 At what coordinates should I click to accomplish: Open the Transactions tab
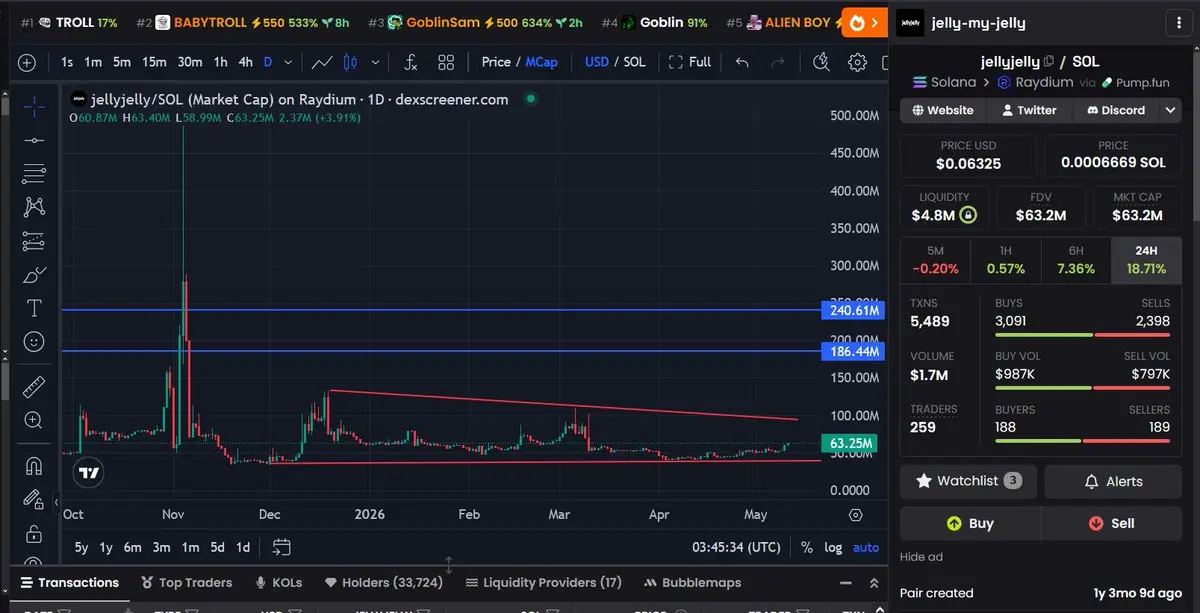[69, 582]
